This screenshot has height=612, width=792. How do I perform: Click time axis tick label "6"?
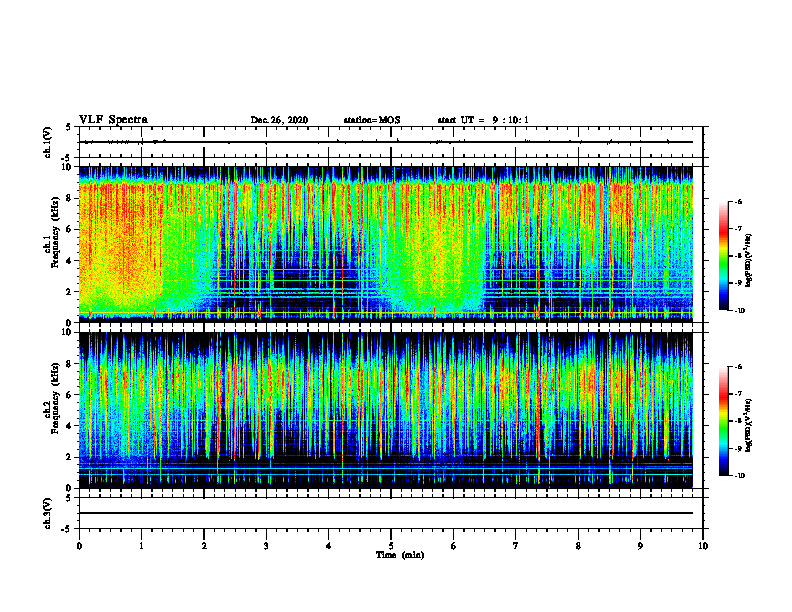click(x=454, y=546)
